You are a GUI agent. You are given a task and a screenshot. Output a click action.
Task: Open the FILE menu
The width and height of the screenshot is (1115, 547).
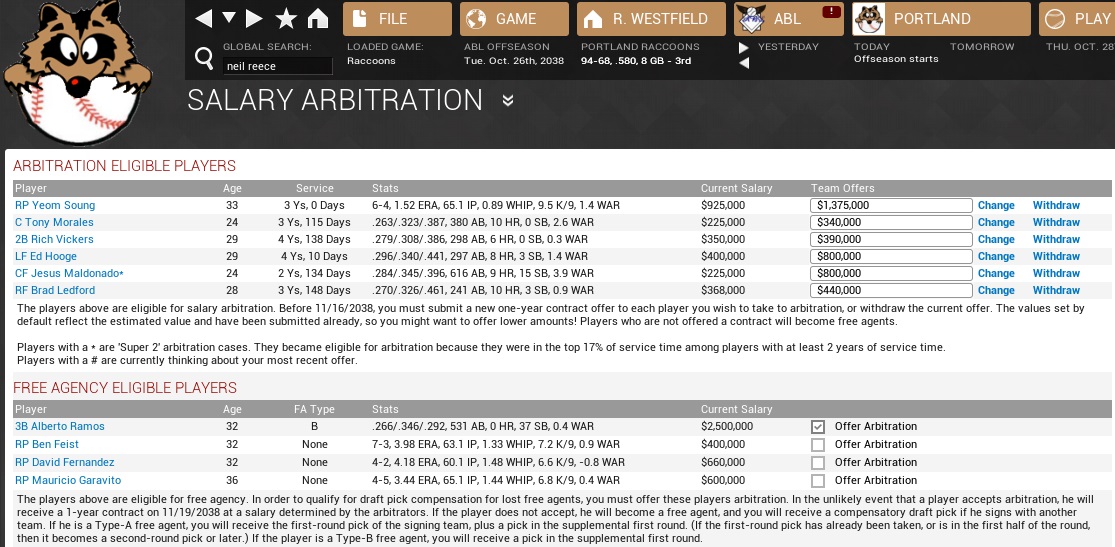pyautogui.click(x=397, y=19)
